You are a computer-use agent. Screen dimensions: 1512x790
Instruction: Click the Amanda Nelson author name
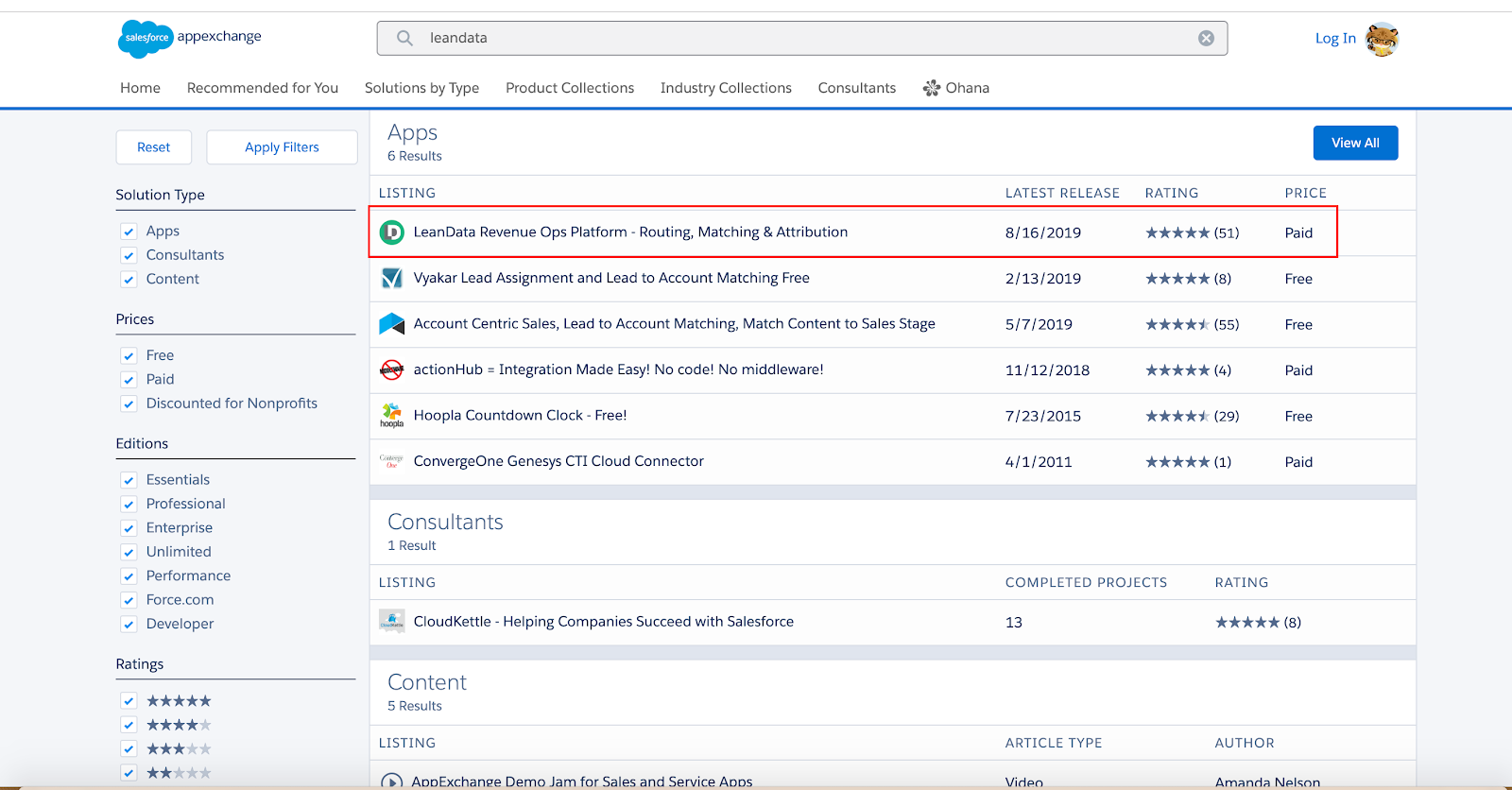coord(1267,782)
